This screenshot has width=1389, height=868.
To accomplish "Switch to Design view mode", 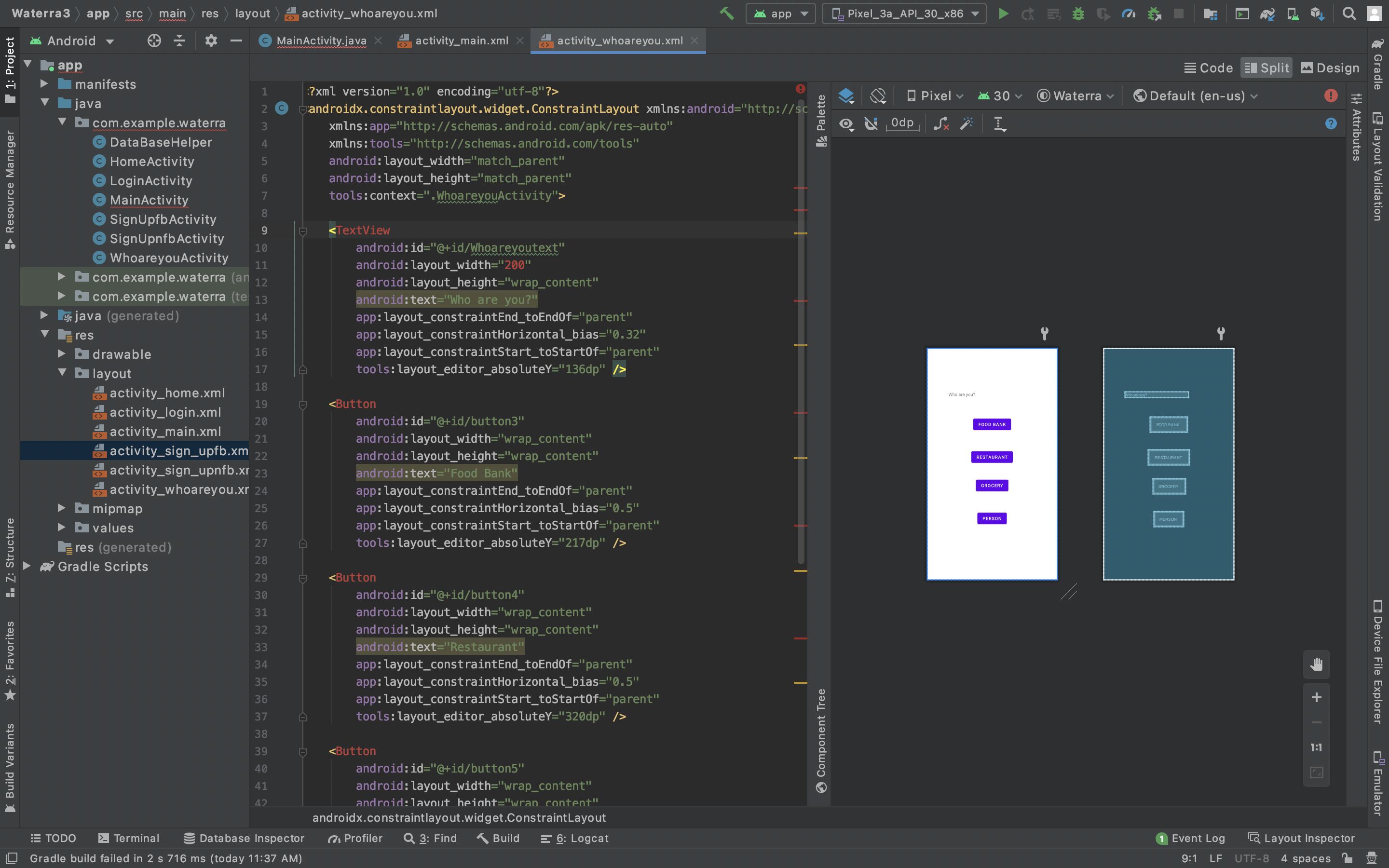I will [x=1329, y=68].
